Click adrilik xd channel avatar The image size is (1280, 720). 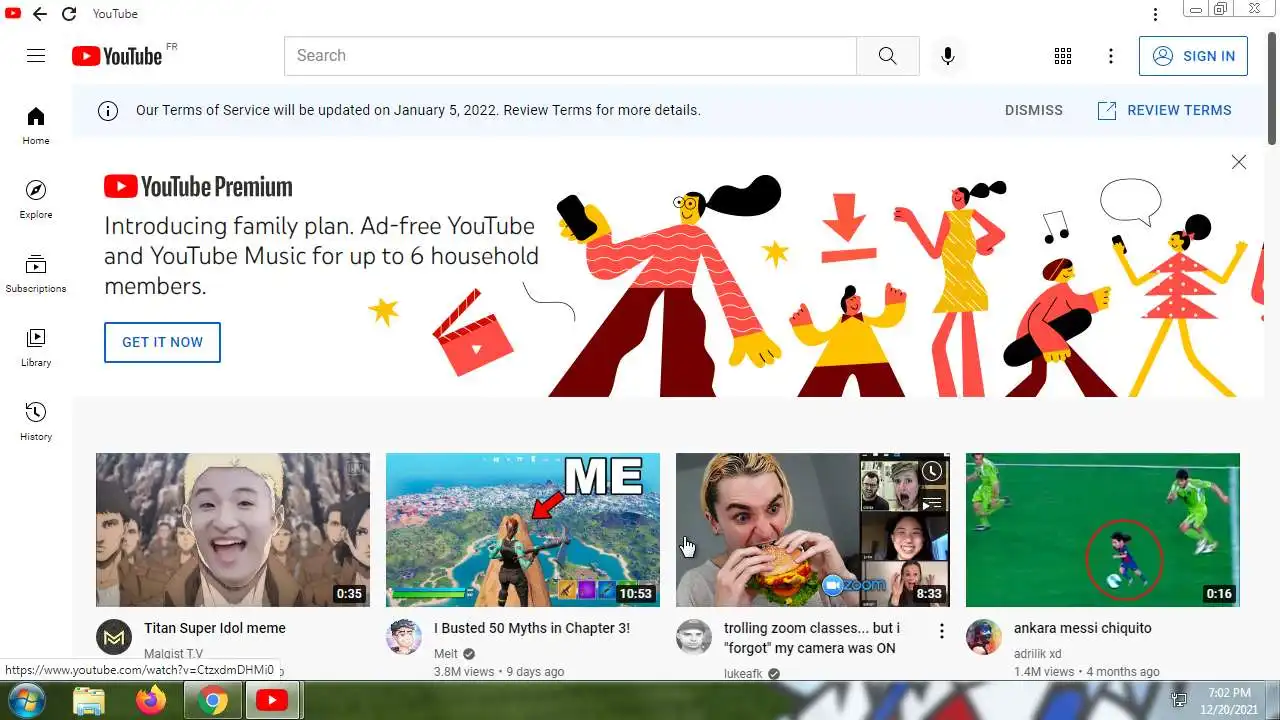[984, 637]
